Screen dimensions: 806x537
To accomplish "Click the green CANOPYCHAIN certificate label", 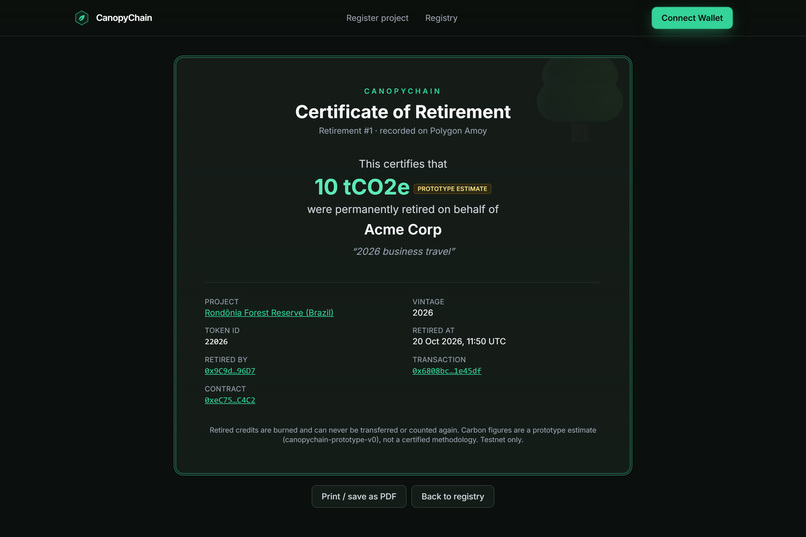I will [402, 91].
